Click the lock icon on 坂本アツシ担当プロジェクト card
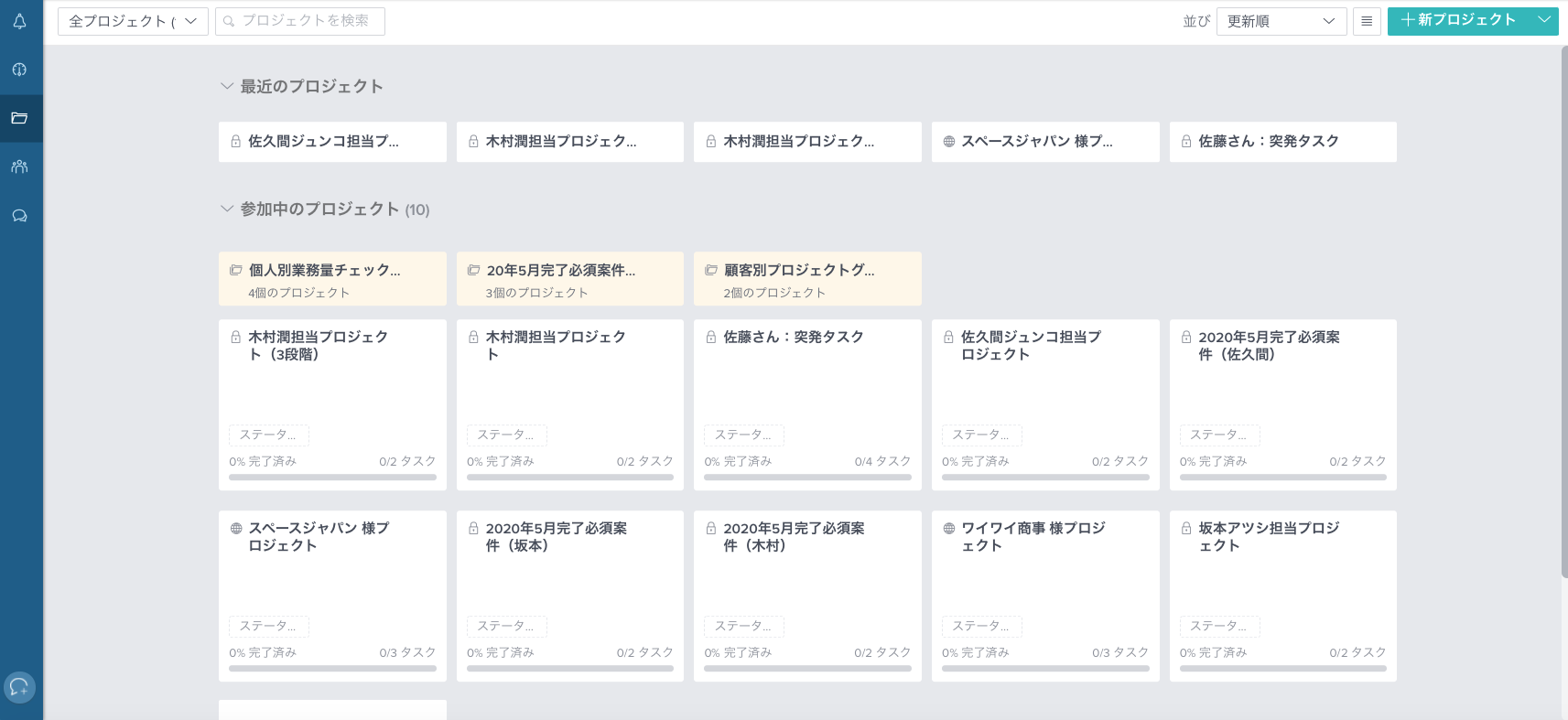 pos(1186,528)
